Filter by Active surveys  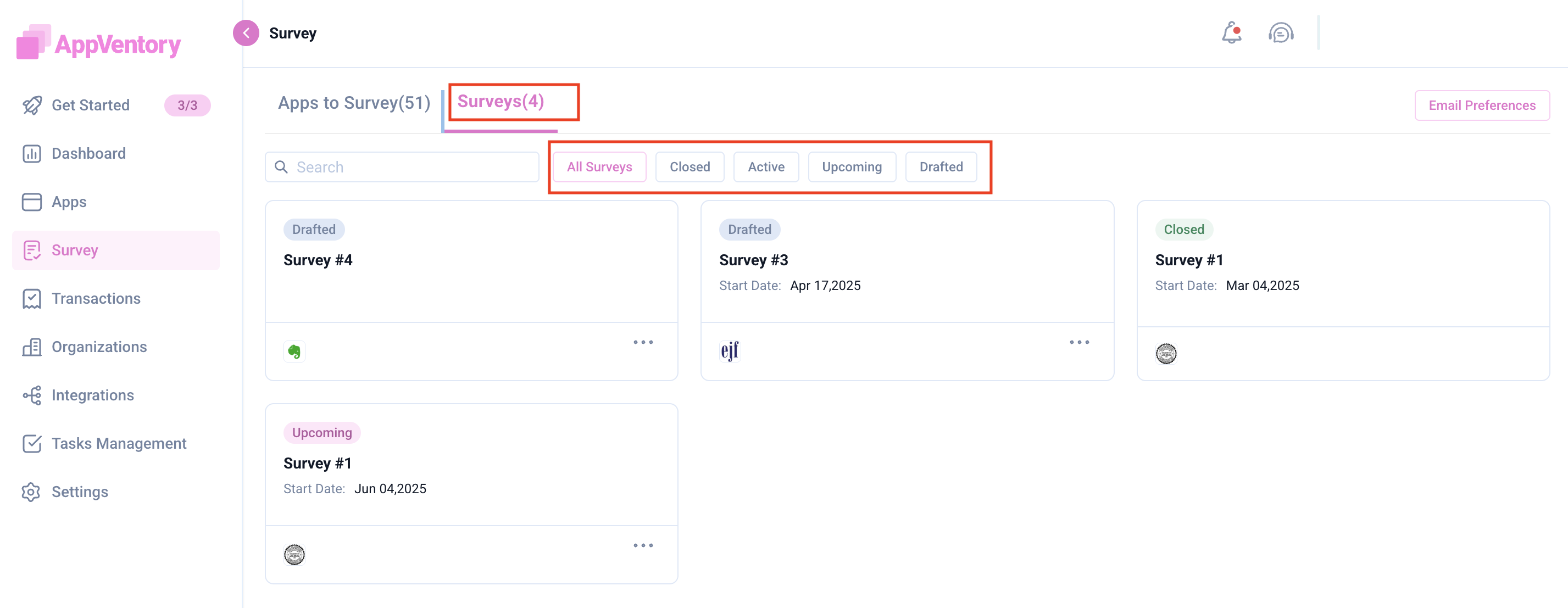[765, 167]
